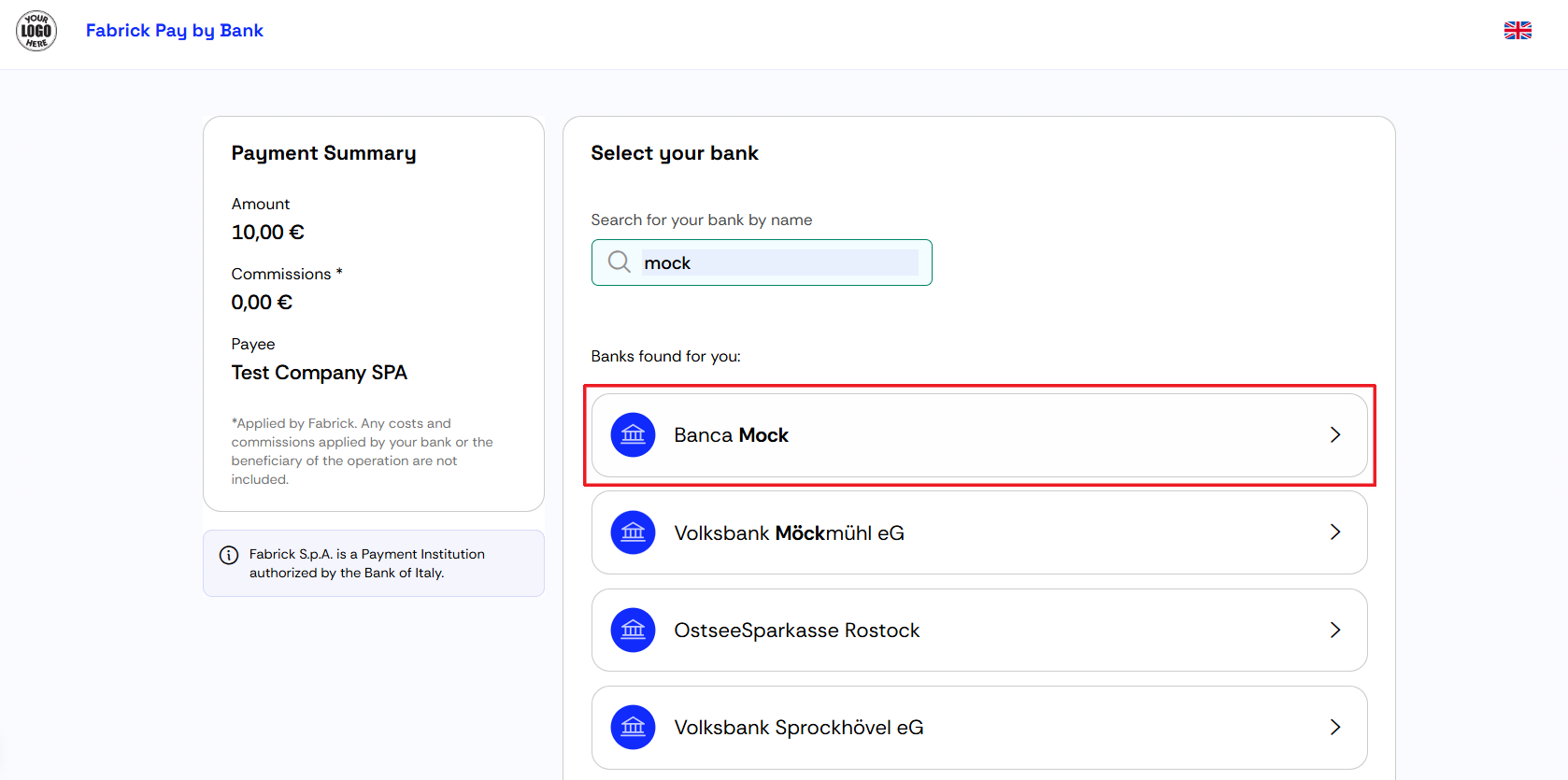Click the info icon beside Fabrick S.p.A. notice
The image size is (1568, 780).
(x=229, y=555)
